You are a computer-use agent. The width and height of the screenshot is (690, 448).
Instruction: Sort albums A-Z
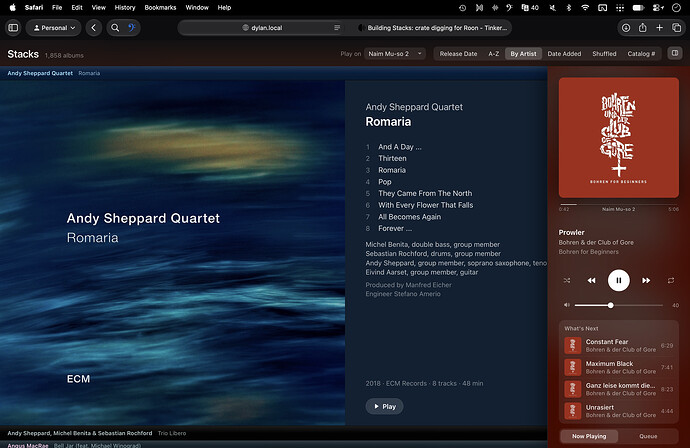494,54
